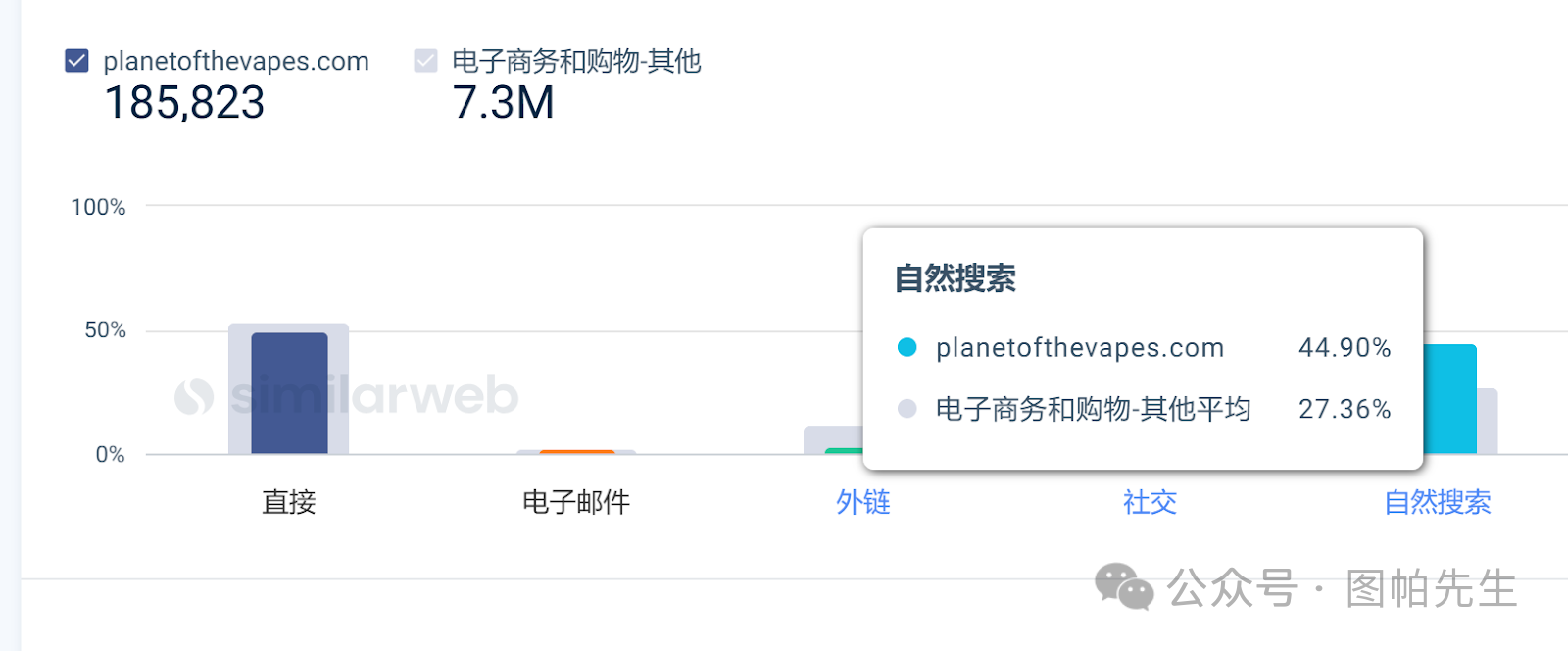
Task: Click the WeChat logo icon
Action: (x=1124, y=587)
